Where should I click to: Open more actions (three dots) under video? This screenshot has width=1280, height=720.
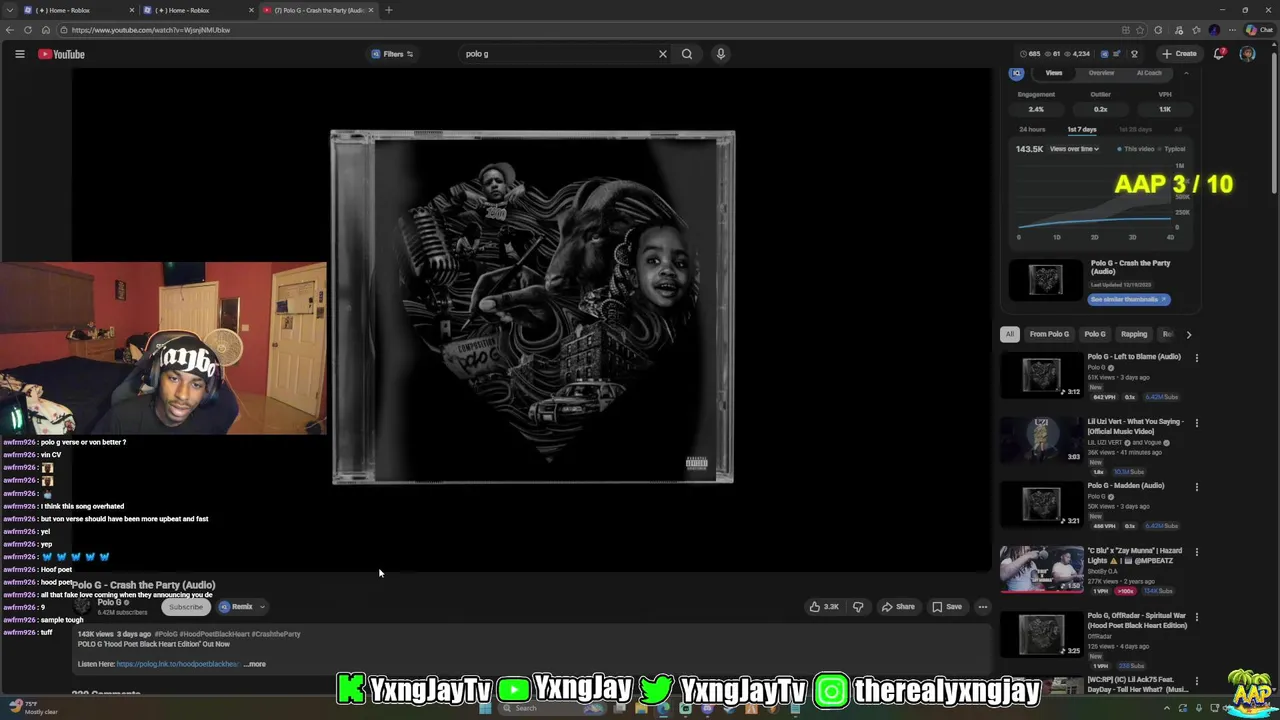click(x=982, y=606)
